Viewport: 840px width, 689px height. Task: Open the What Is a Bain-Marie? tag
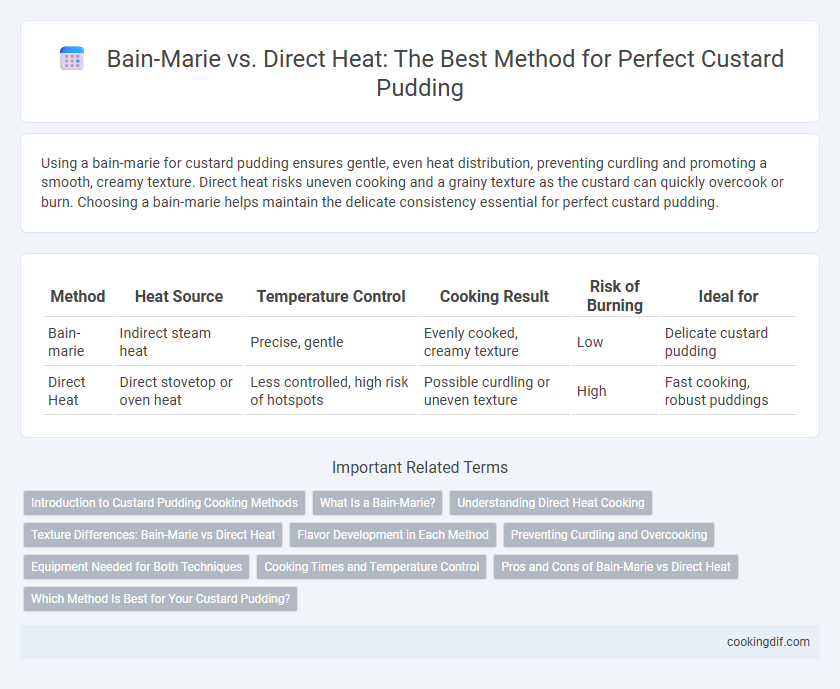[x=378, y=503]
